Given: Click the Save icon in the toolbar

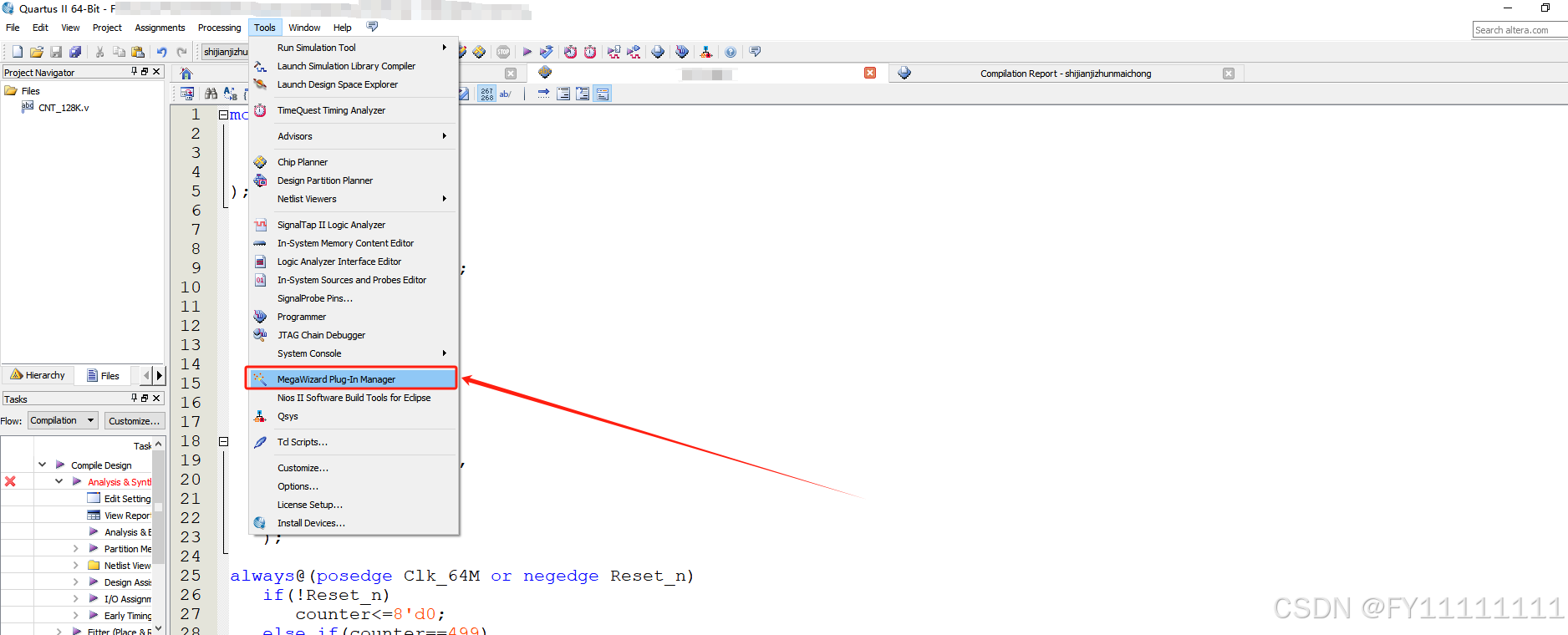Looking at the screenshot, I should pos(56,52).
